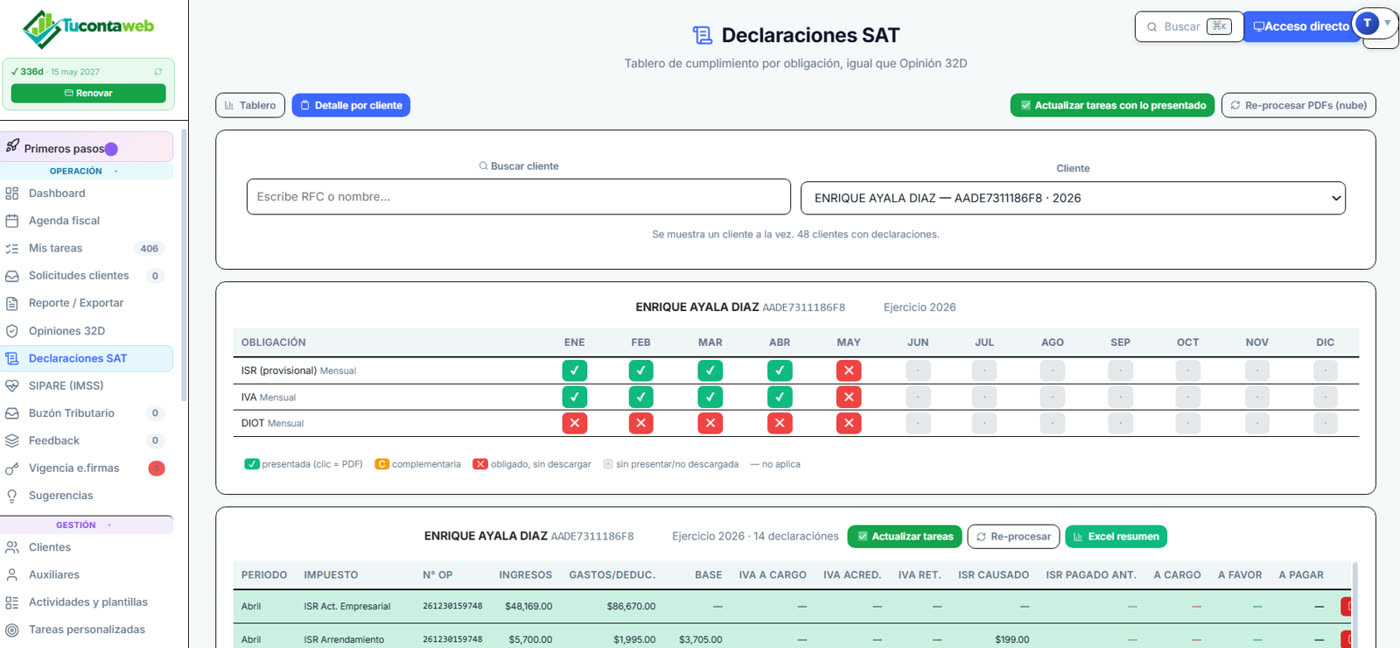This screenshot has height=648, width=1400.
Task: Switch to Detalle por cliente view
Action: pyautogui.click(x=351, y=105)
